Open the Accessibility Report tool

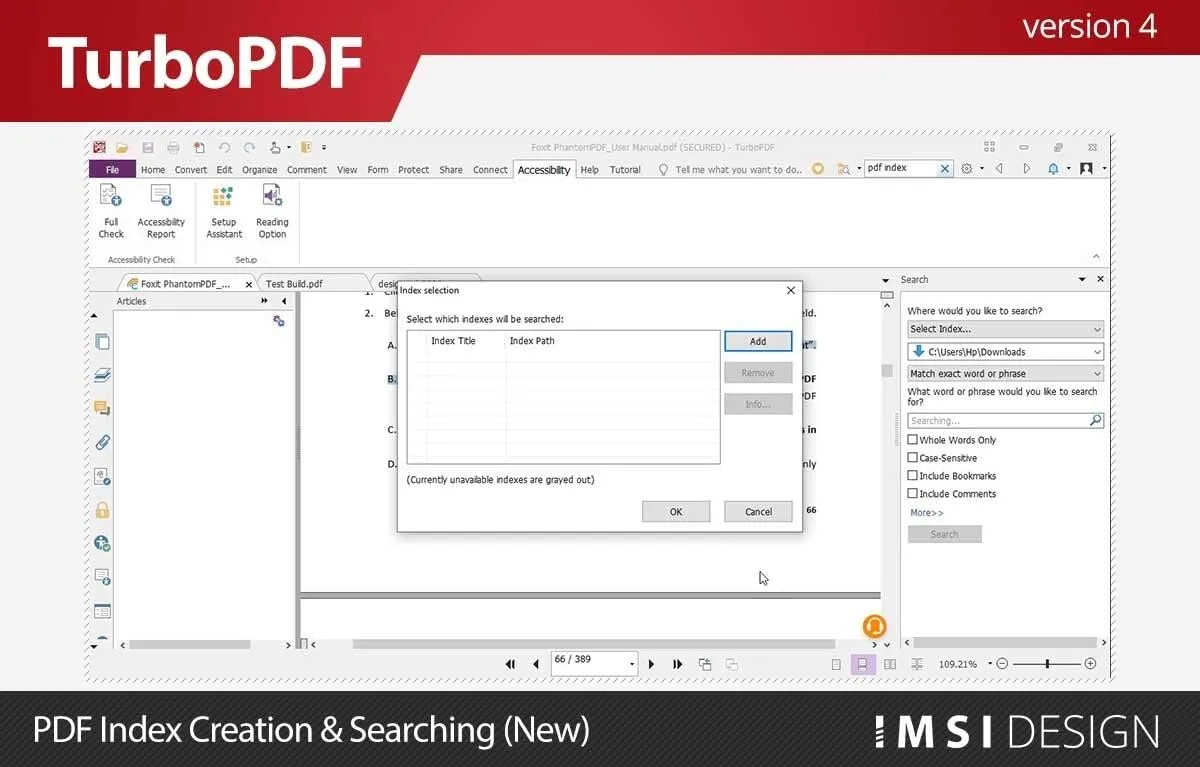click(x=160, y=213)
